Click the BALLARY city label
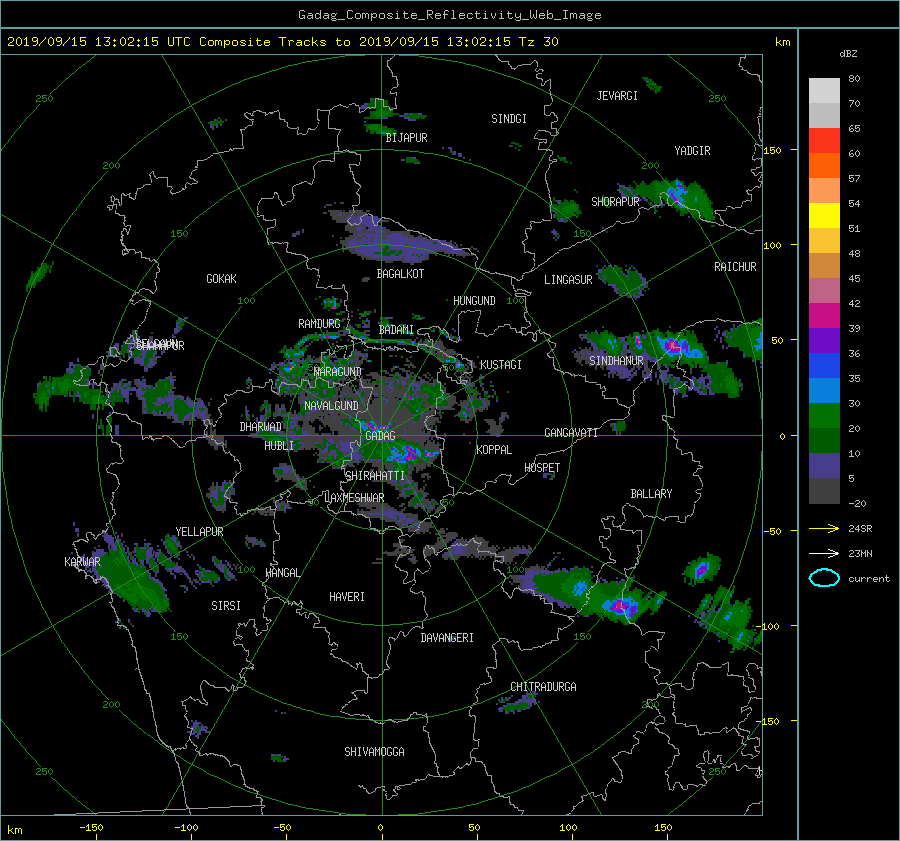Image resolution: width=900 pixels, height=841 pixels. [x=651, y=494]
